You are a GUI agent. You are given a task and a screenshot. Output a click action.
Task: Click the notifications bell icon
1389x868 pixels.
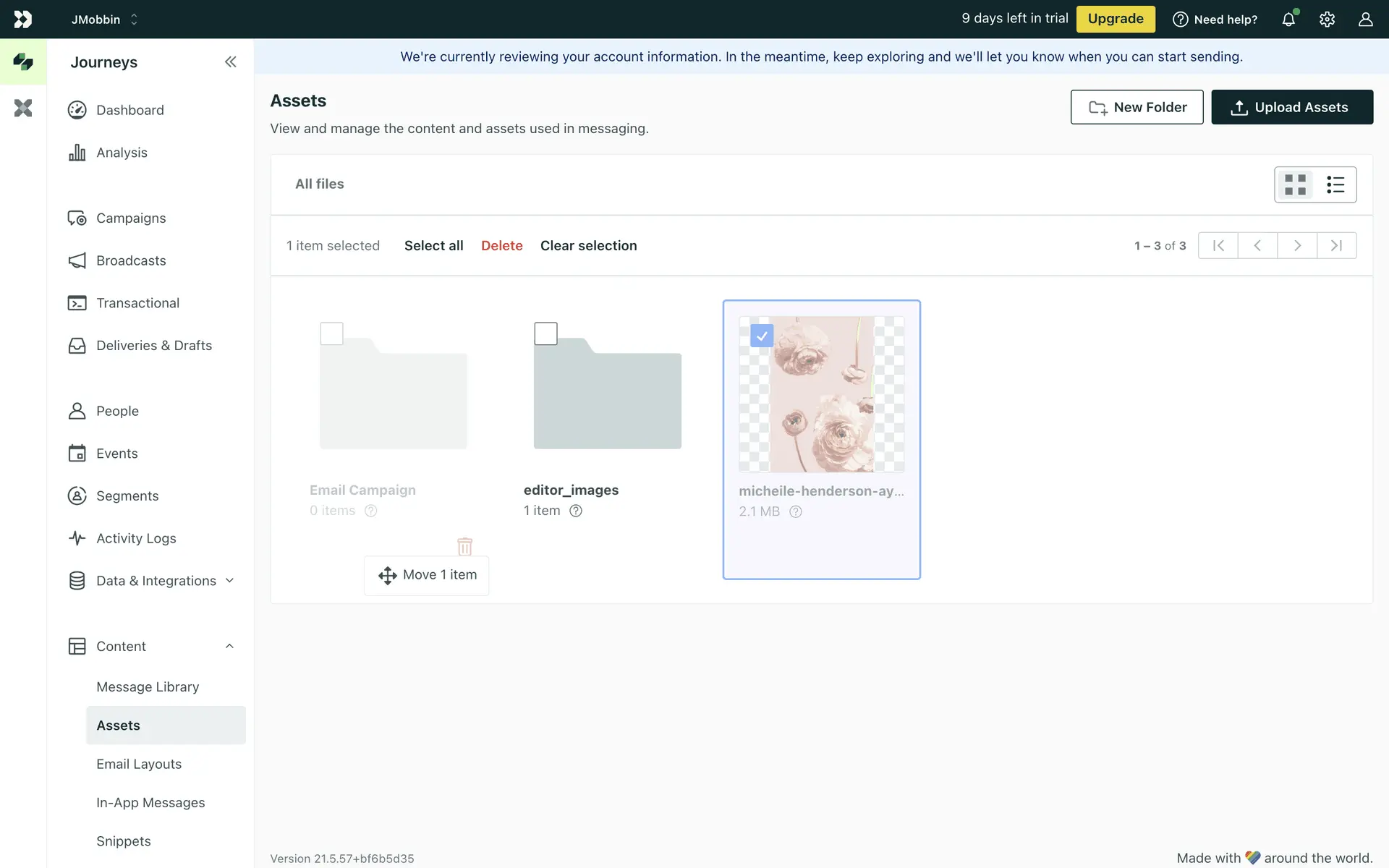(x=1288, y=20)
